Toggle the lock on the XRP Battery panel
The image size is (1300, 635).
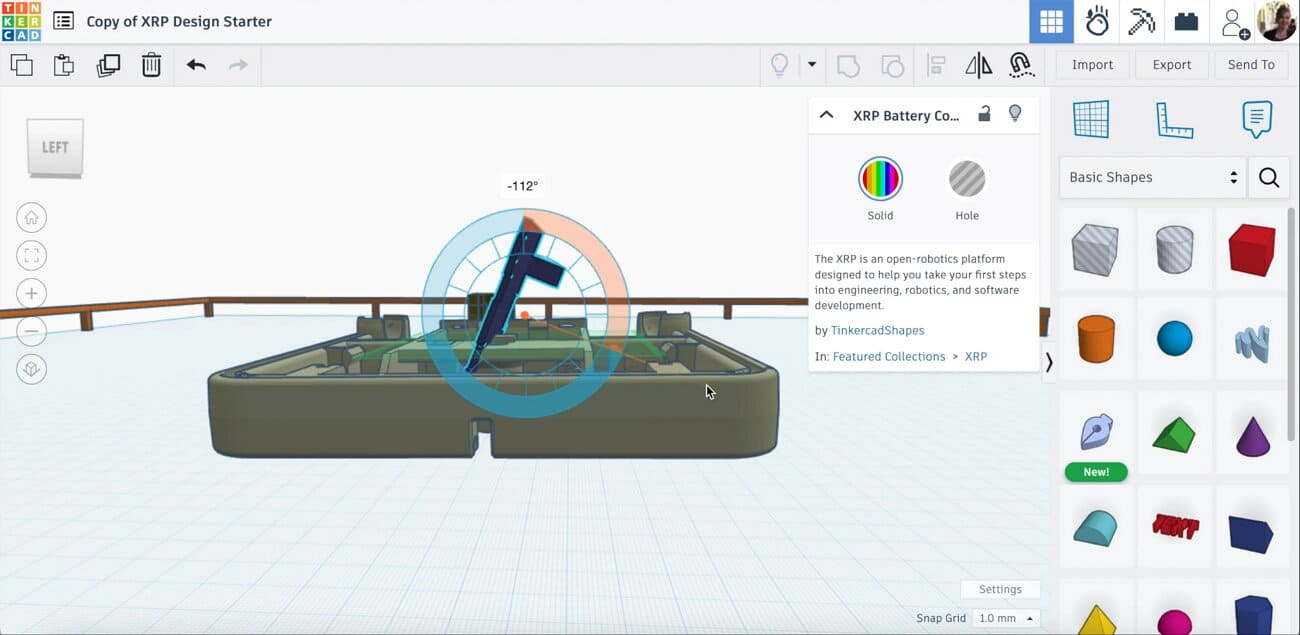[984, 114]
